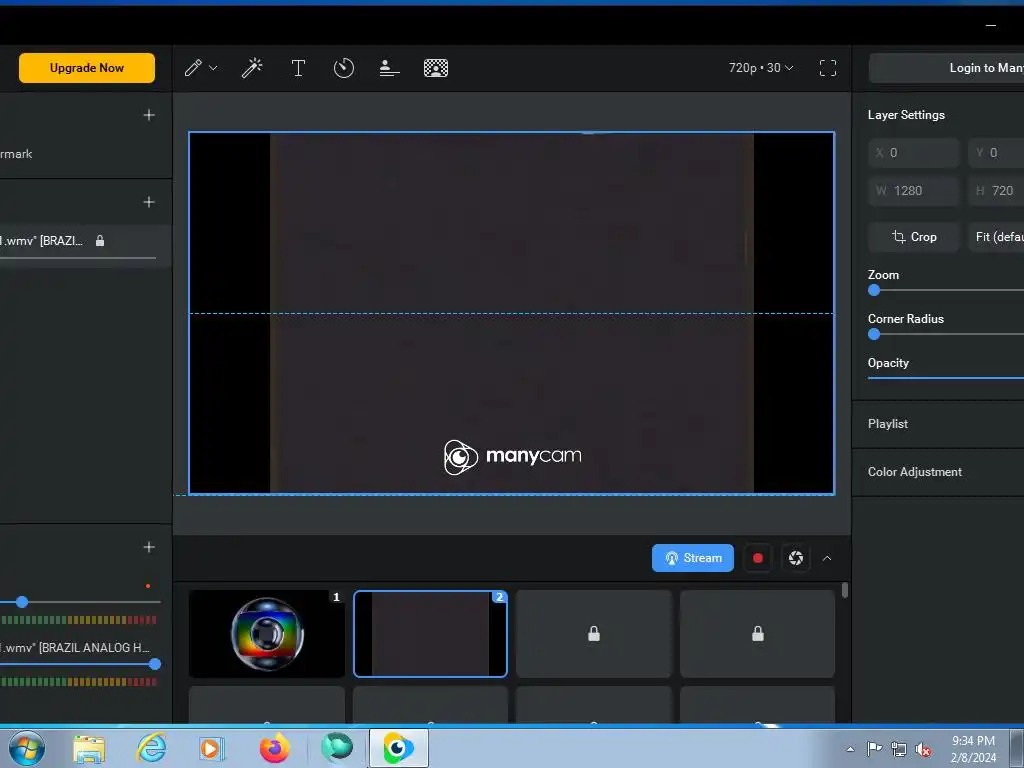Open the 720p • 30 resolution dropdown

761,68
